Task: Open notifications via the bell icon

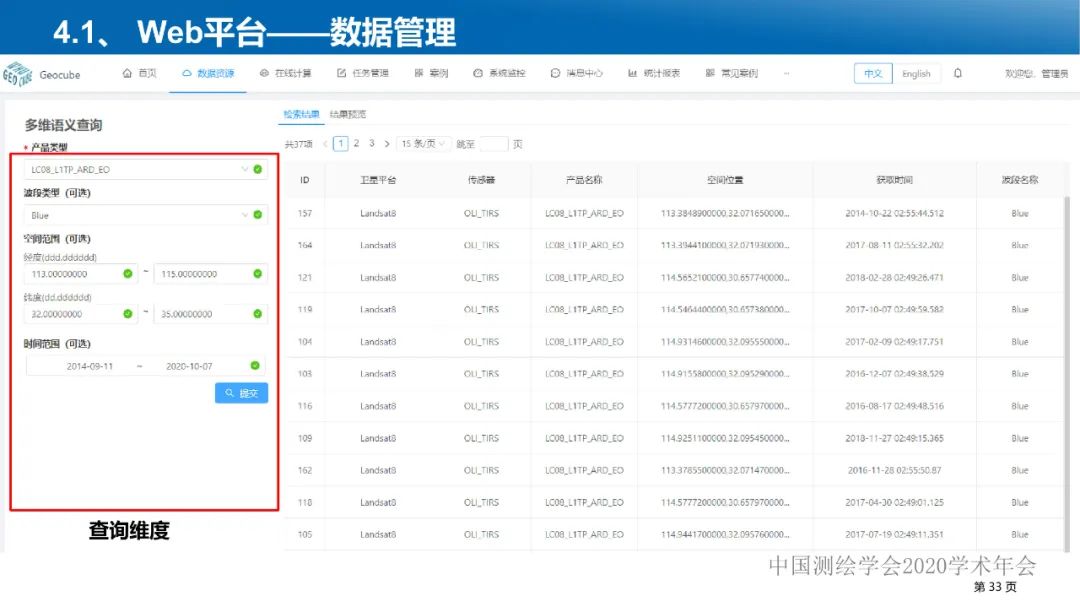Action: tap(957, 73)
